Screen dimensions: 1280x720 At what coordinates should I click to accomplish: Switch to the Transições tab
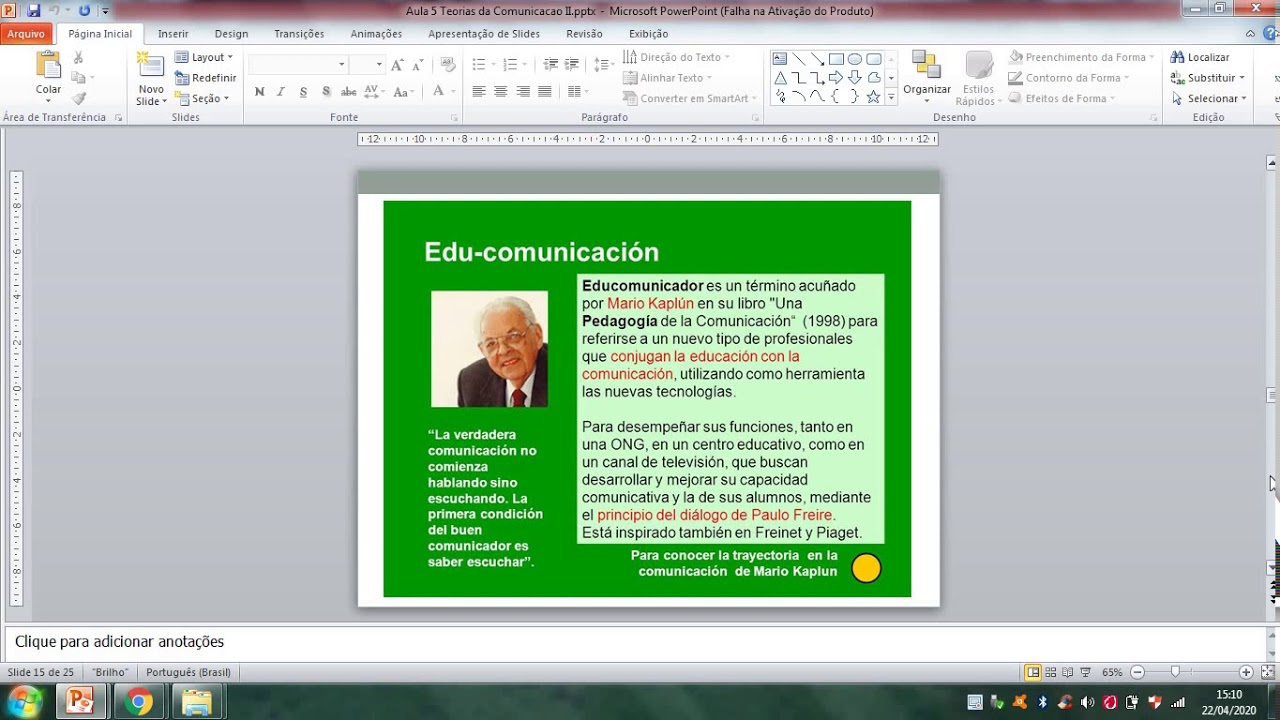[299, 34]
